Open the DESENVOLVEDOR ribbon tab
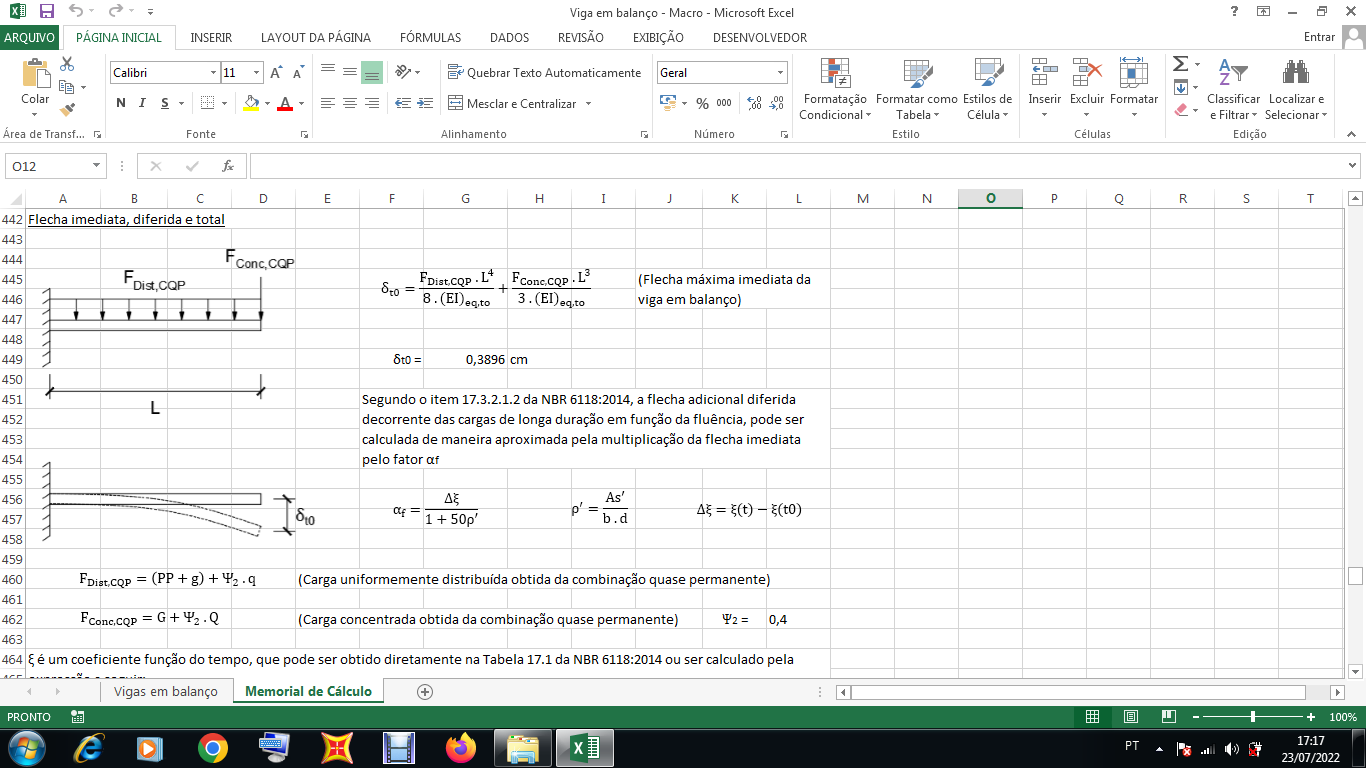 pos(760,38)
